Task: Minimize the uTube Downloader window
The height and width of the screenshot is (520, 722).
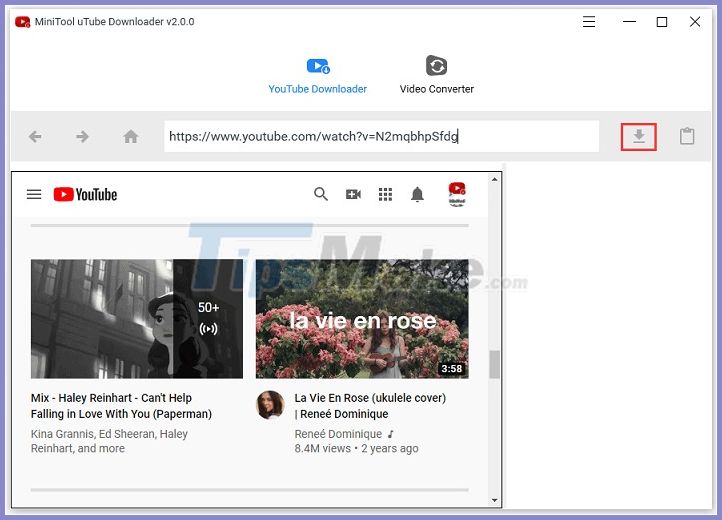Action: pyautogui.click(x=629, y=22)
